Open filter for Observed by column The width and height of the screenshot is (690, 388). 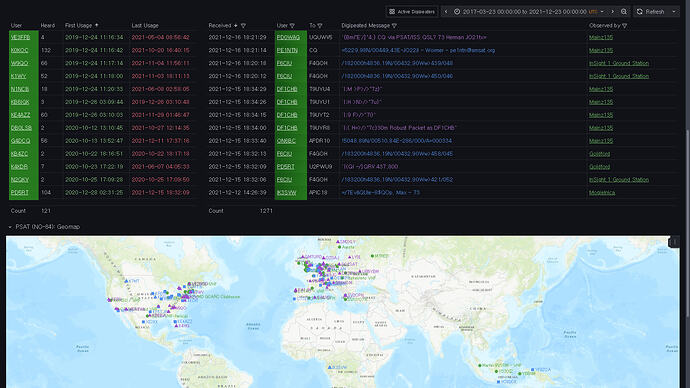click(x=624, y=26)
